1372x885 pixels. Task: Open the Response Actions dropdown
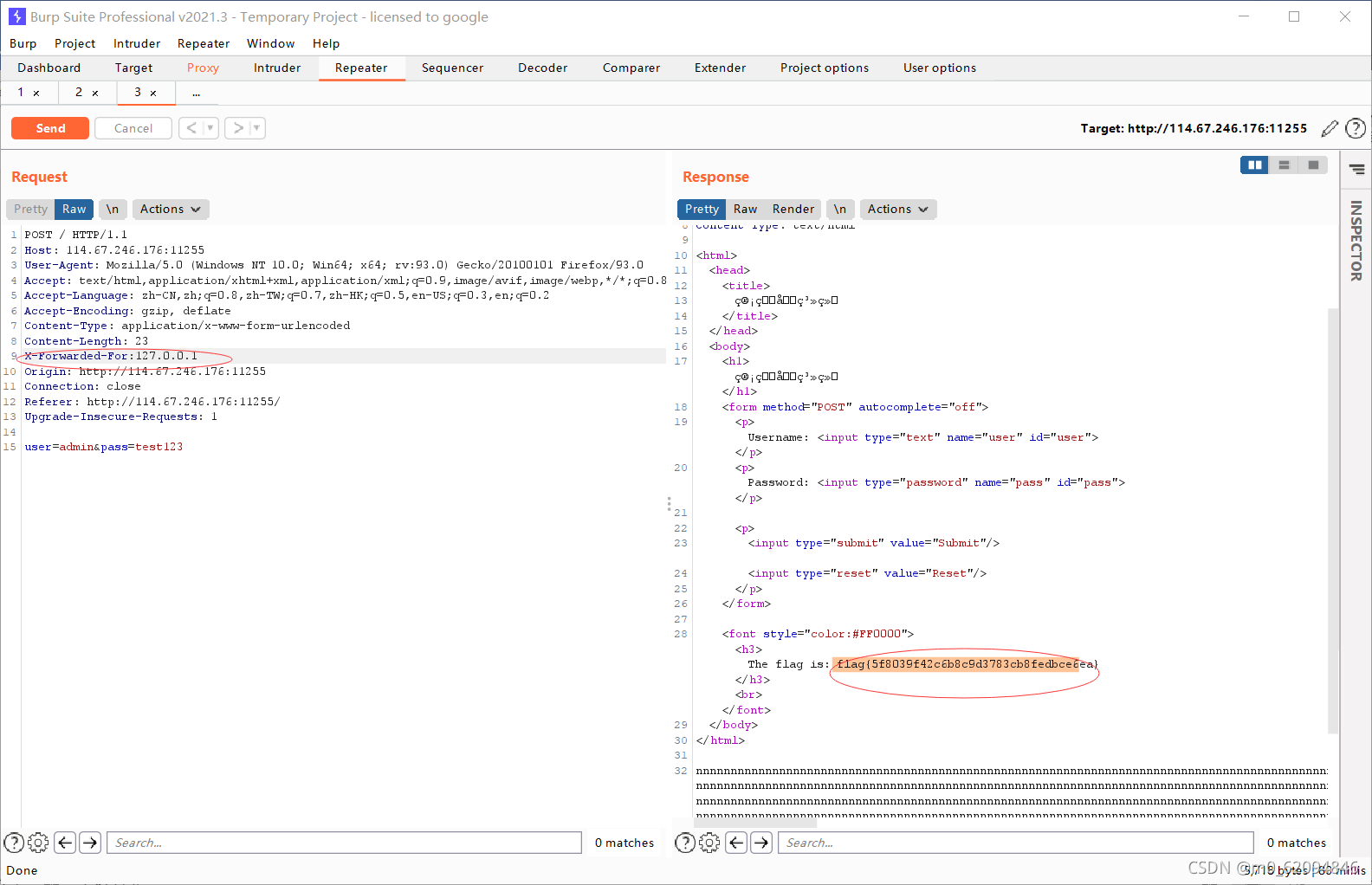898,209
